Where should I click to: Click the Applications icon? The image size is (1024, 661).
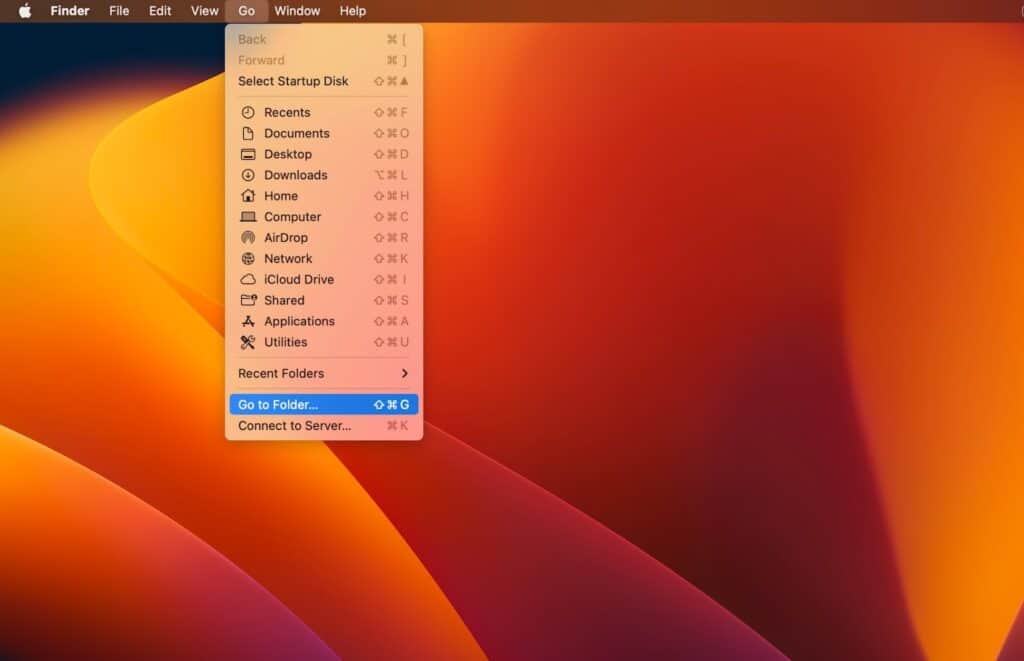pyautogui.click(x=248, y=321)
